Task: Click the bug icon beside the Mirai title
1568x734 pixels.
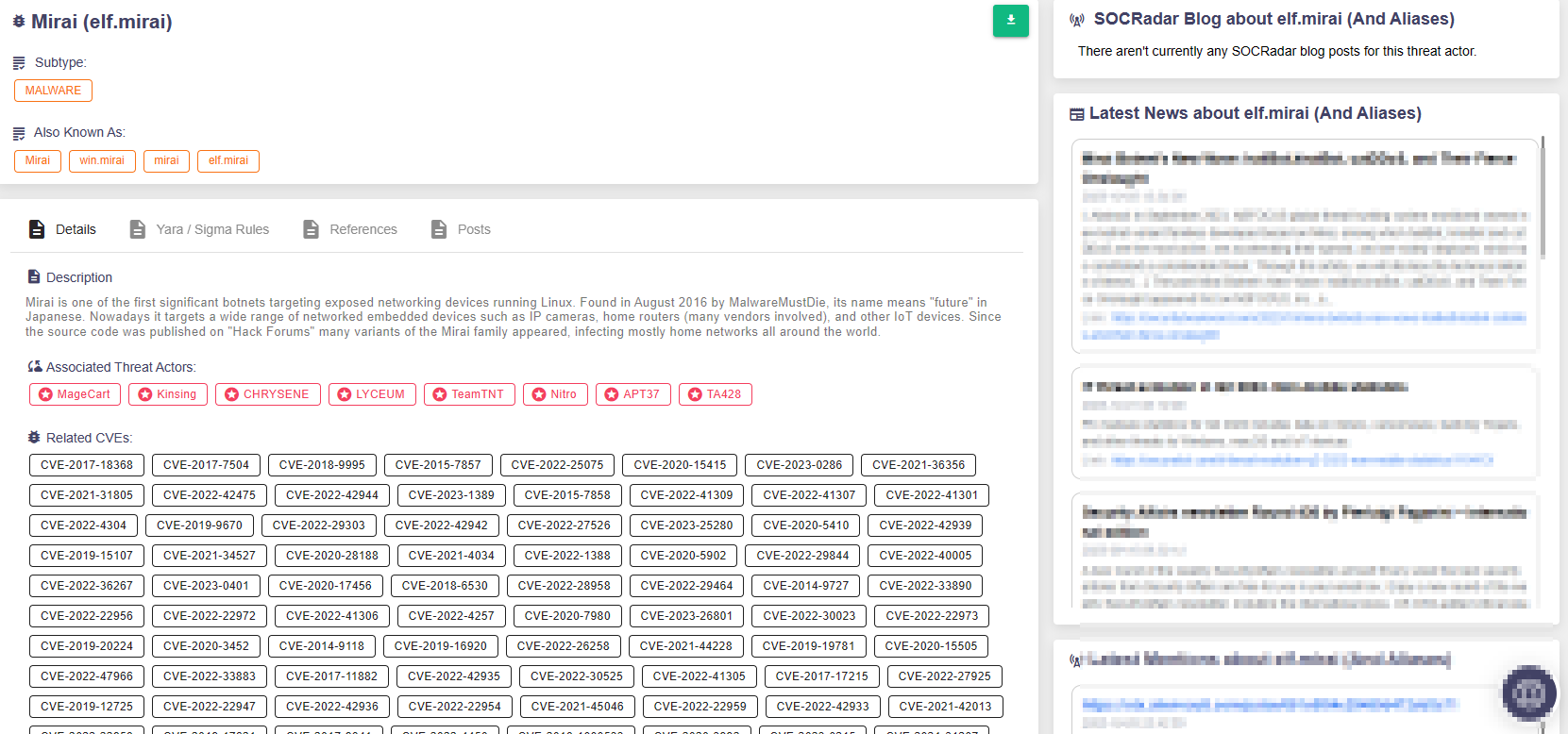Action: [19, 22]
